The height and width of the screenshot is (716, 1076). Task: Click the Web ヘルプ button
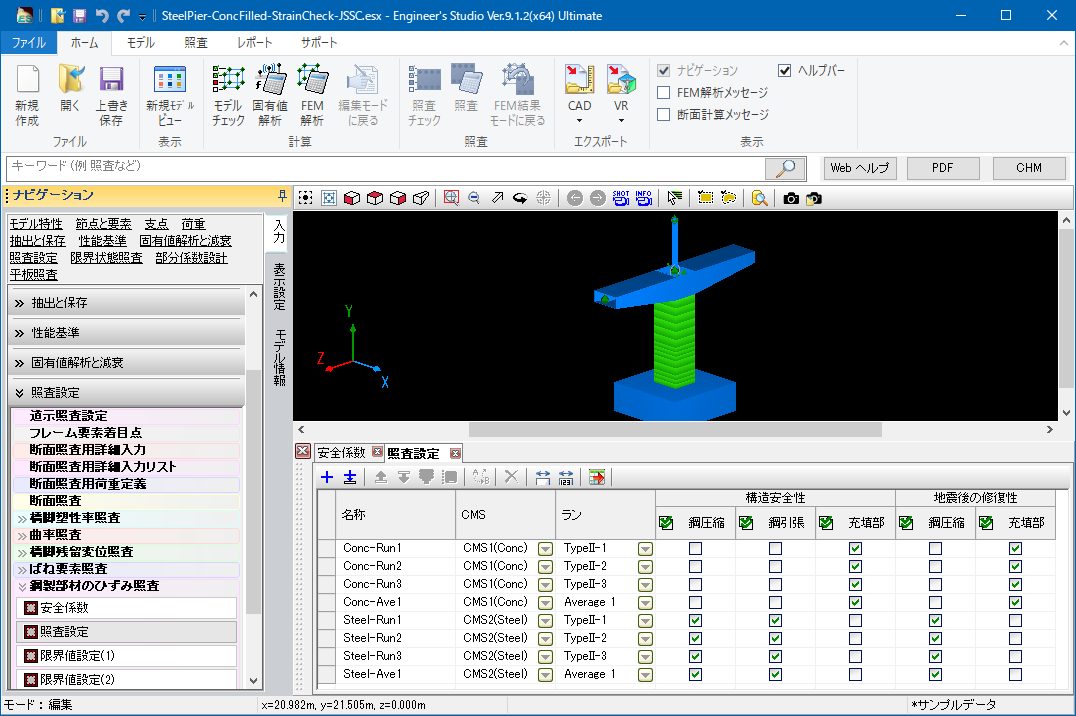859,168
